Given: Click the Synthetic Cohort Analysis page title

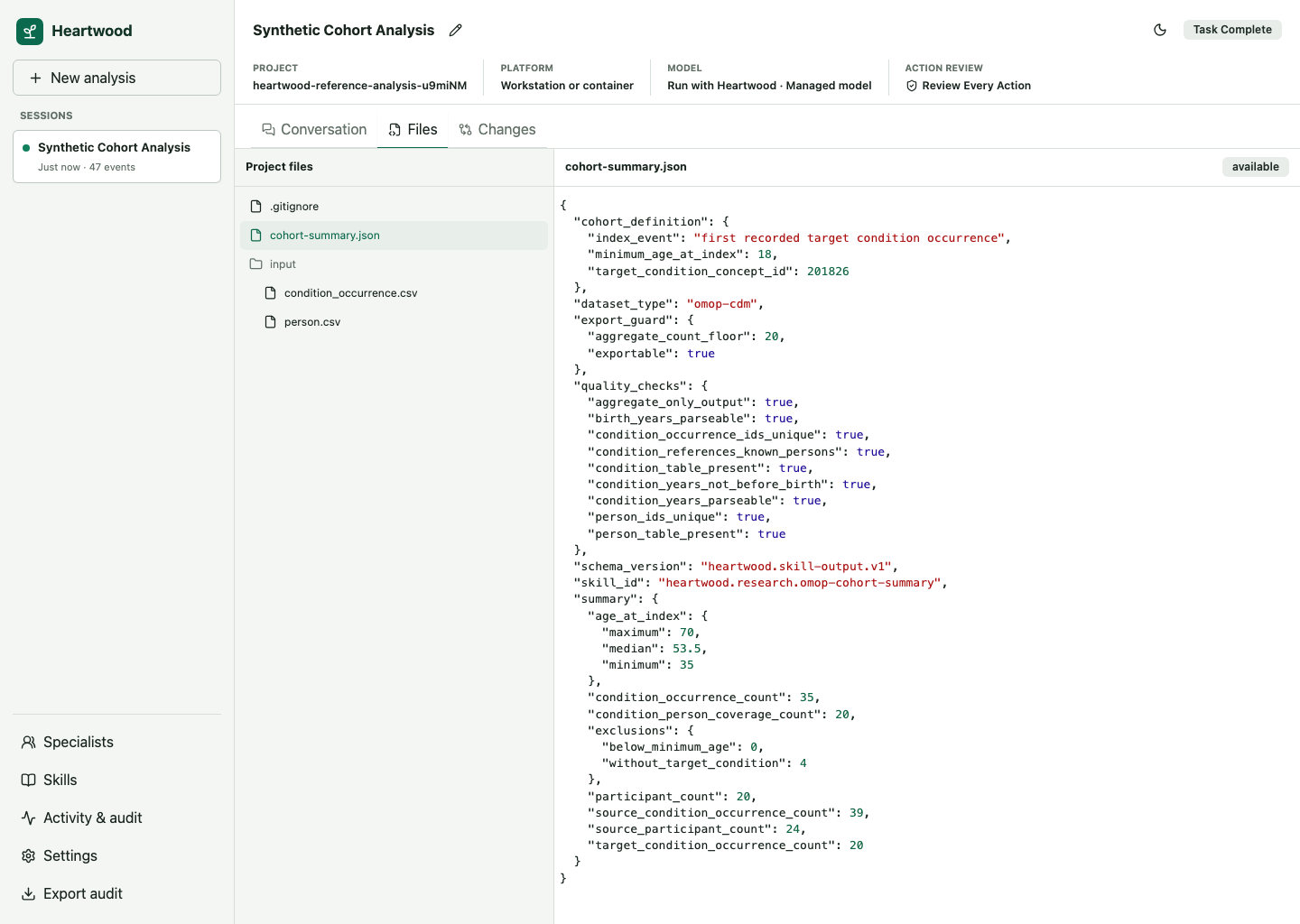Looking at the screenshot, I should (x=343, y=30).
